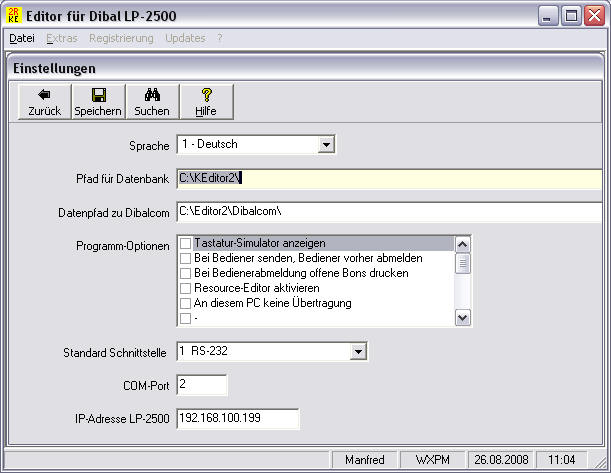Image resolution: width=611 pixels, height=473 pixels.
Task: Enable Tastatur-Simulator anzeigen checkbox
Action: pyautogui.click(x=186, y=243)
